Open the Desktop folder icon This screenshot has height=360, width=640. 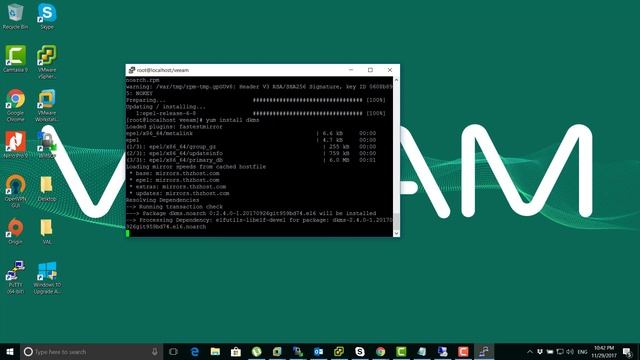[x=47, y=189]
